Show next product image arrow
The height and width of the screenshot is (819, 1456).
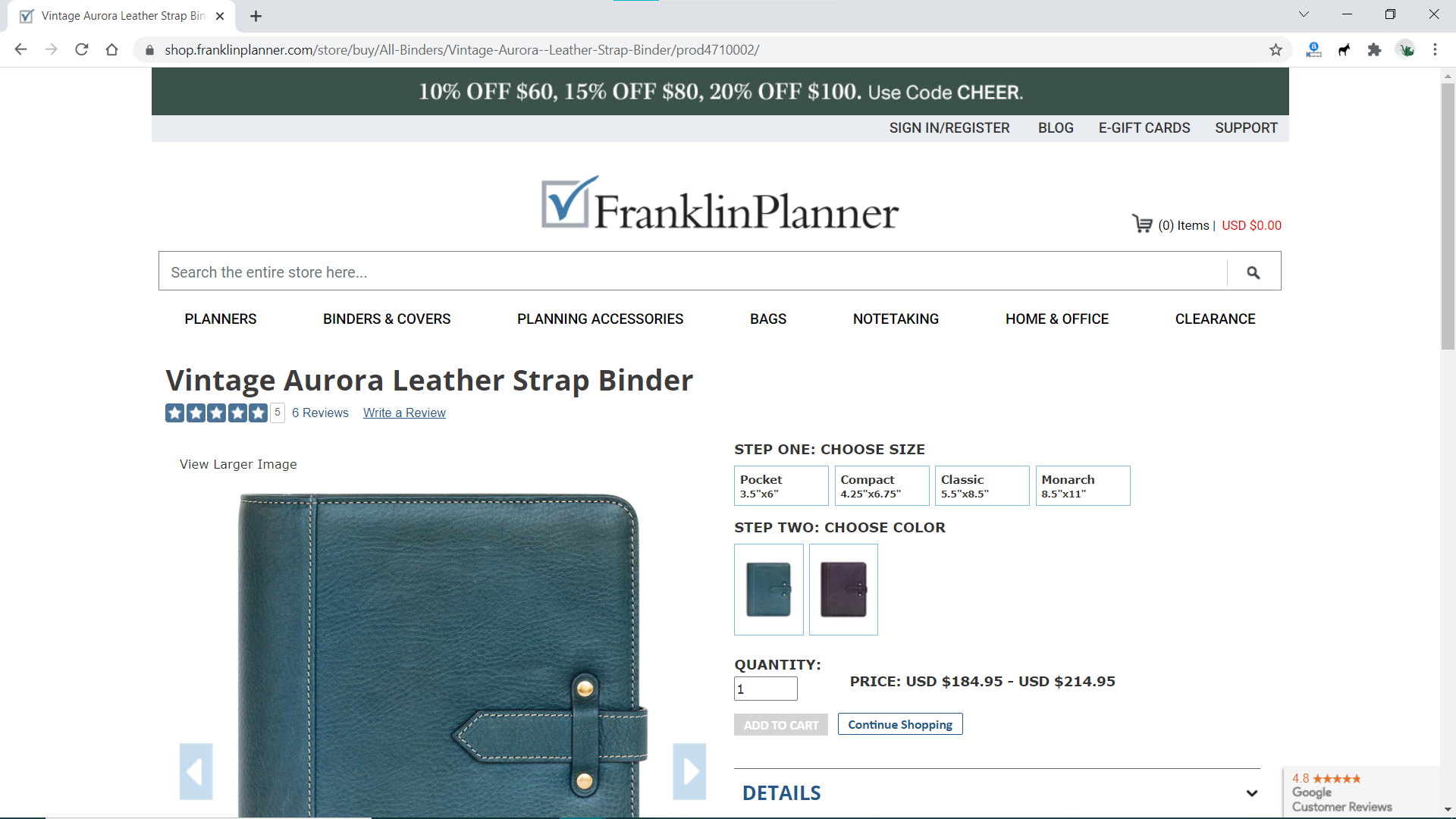point(689,771)
